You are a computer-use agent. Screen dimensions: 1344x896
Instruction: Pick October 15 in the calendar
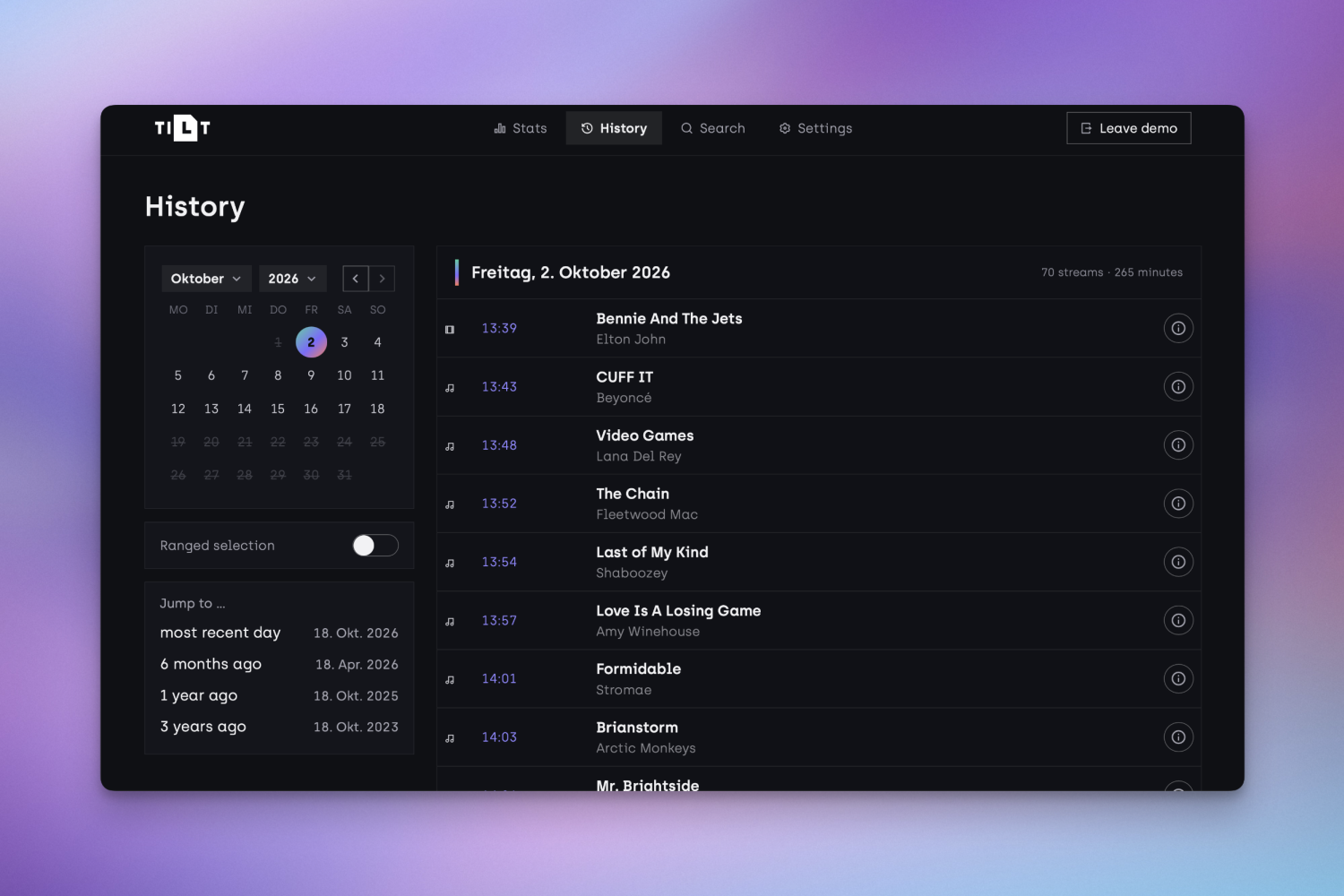pos(278,409)
